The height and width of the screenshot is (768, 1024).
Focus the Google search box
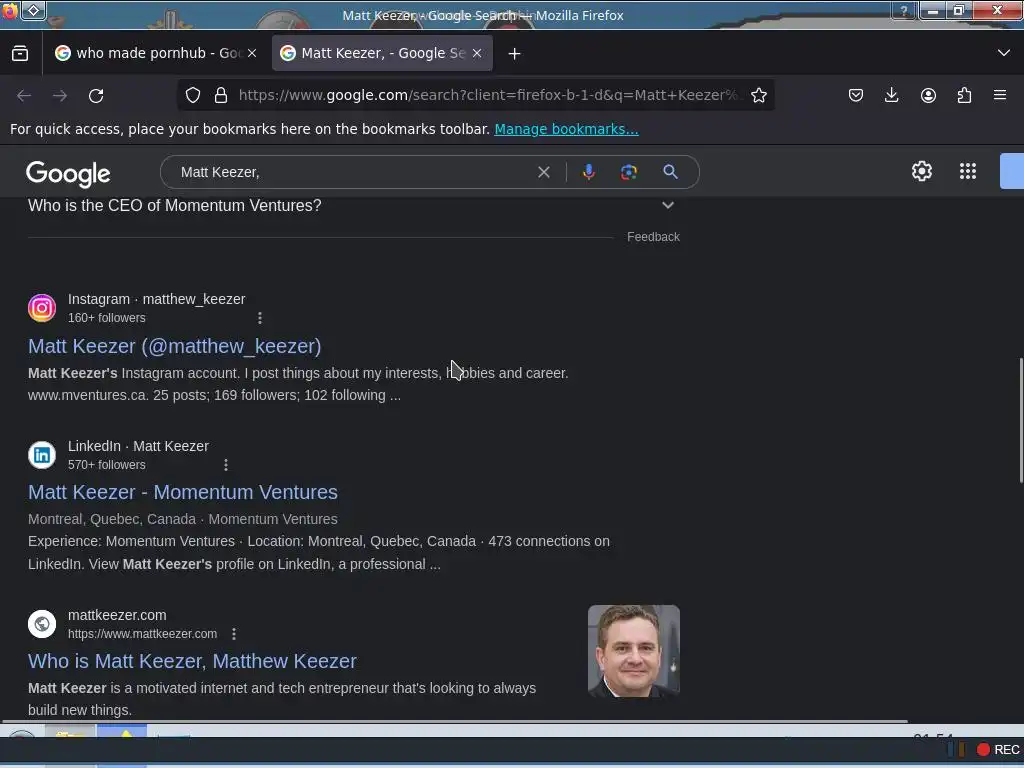click(353, 172)
